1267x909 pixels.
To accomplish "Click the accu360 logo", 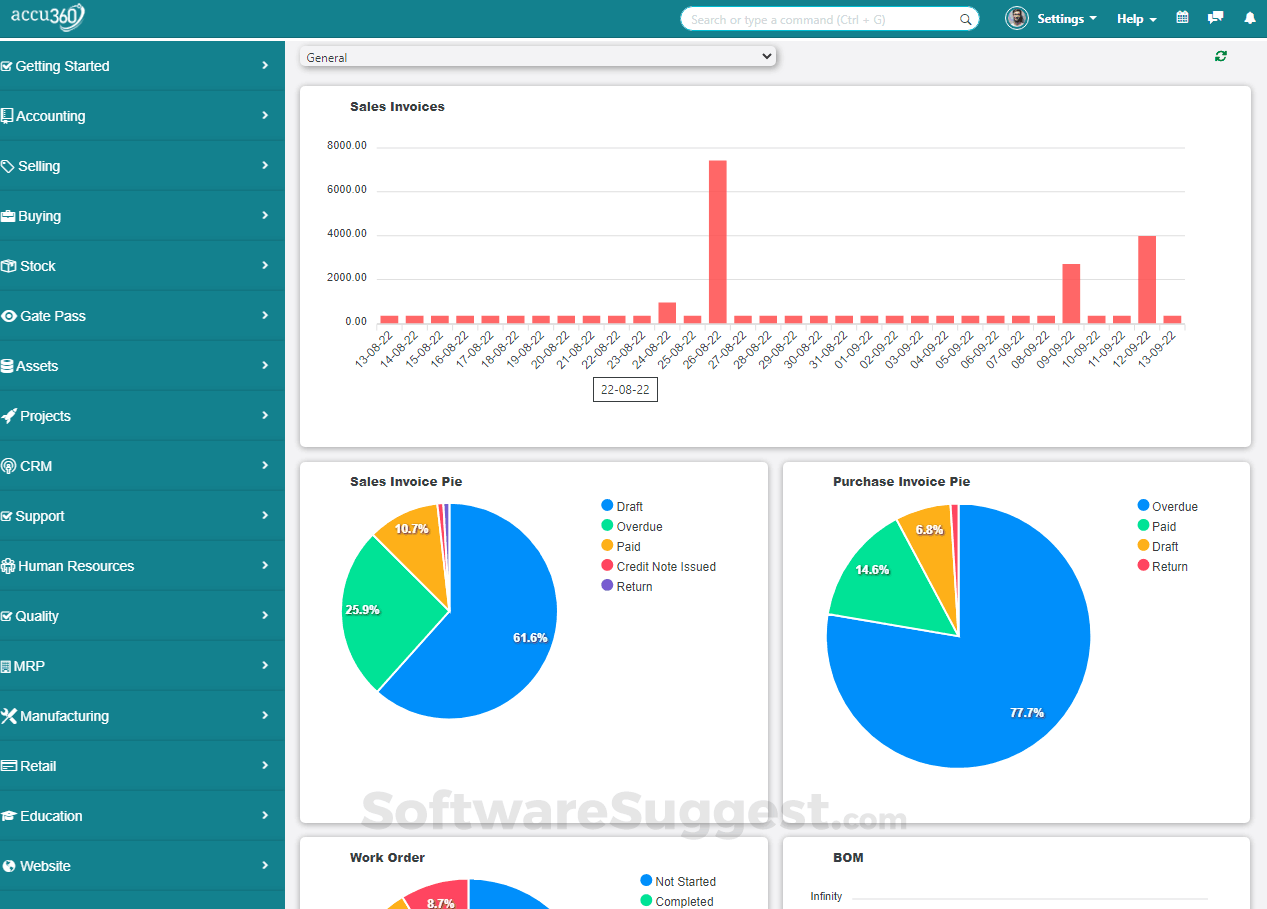I will (x=48, y=17).
